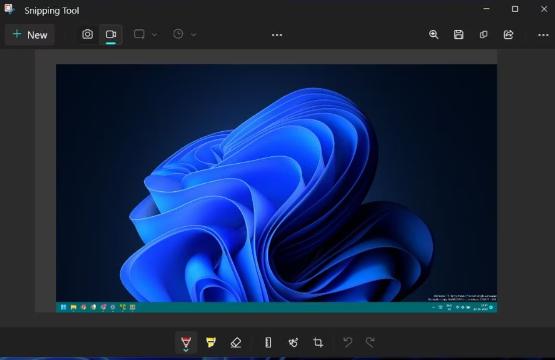Click the delay snip clock icon
Screen dimensions: 555x360
[178, 34]
